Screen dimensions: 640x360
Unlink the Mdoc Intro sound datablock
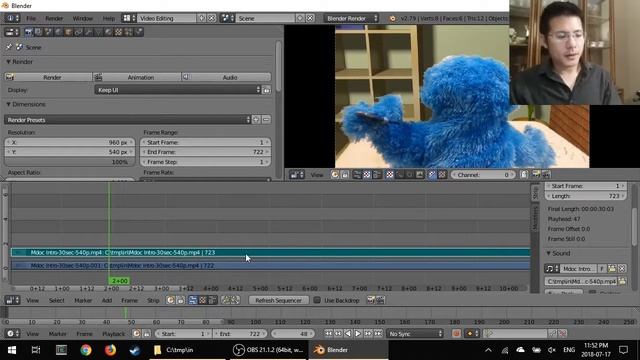[x=622, y=269]
